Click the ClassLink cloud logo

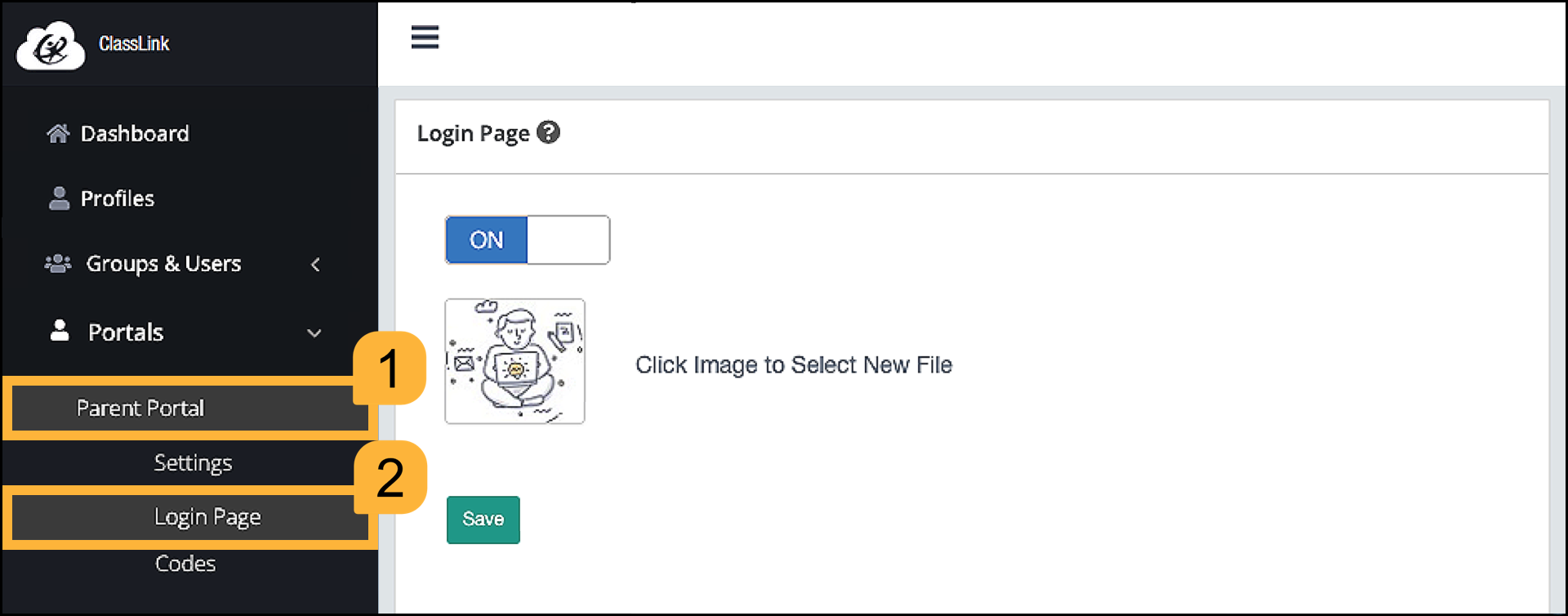(50, 43)
